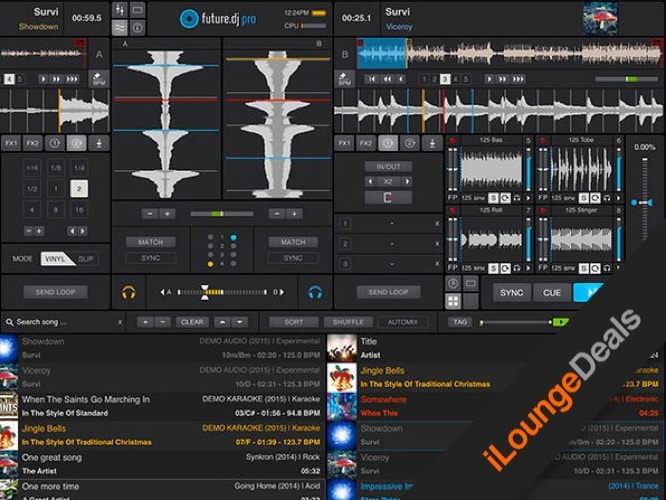The image size is (666, 500).
Task: Click the green pitch bend bar between decks
Action: [x=221, y=214]
